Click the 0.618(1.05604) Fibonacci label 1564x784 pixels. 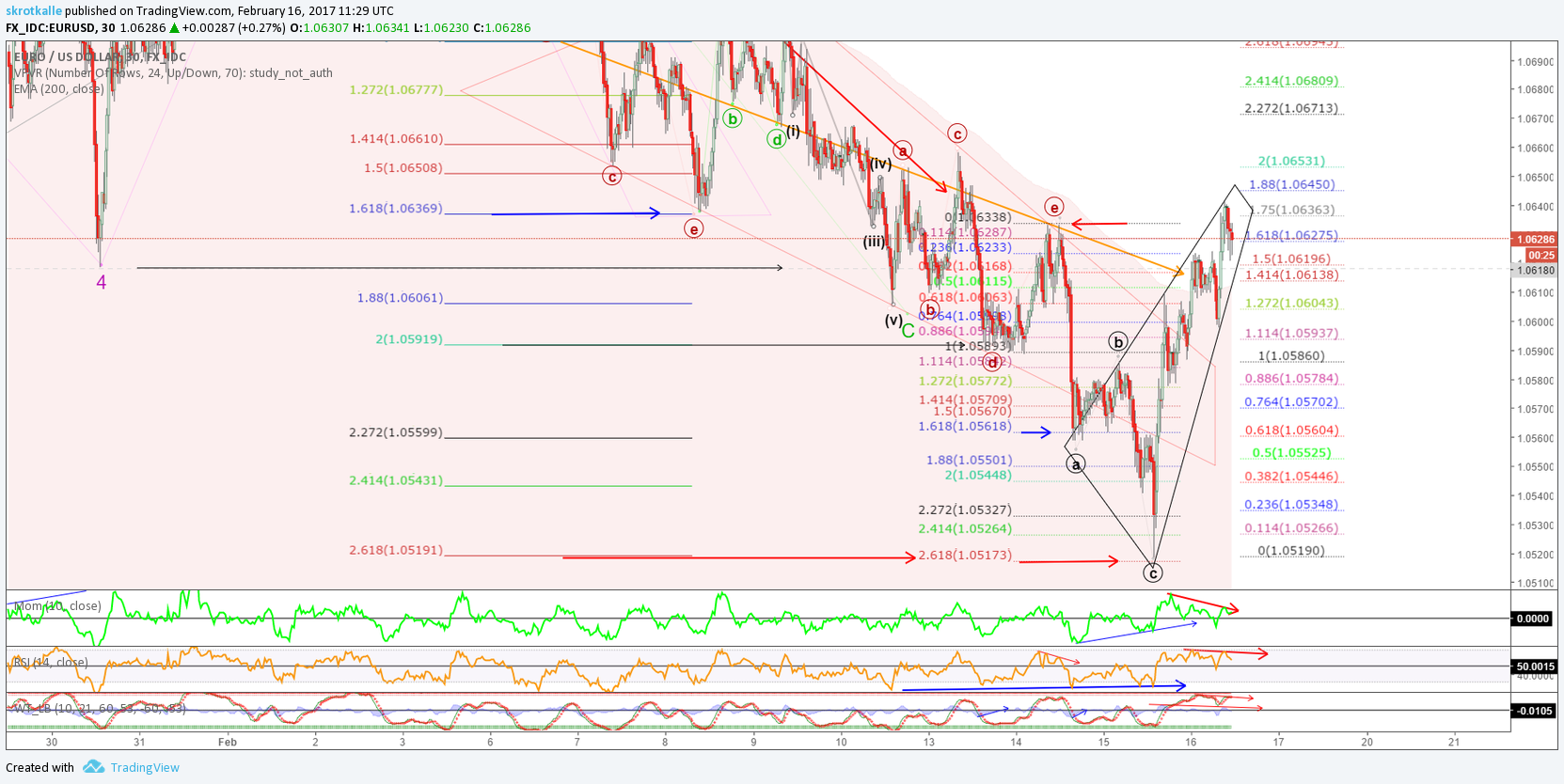coord(1291,431)
